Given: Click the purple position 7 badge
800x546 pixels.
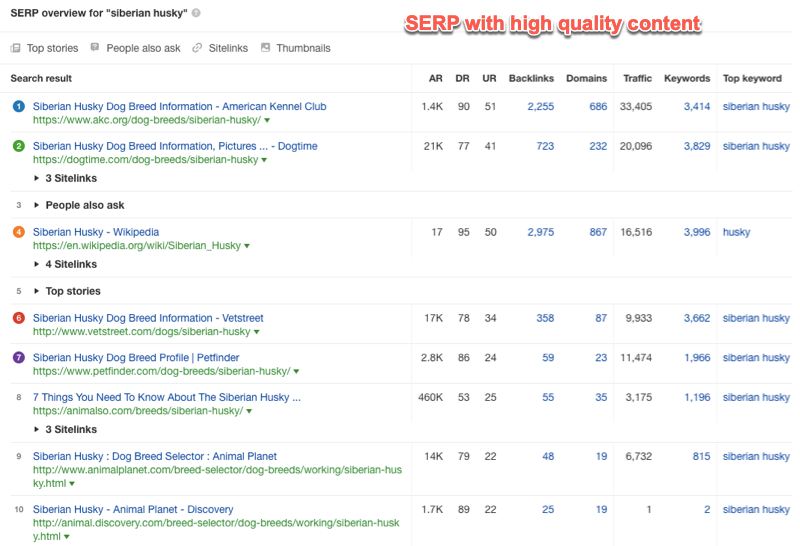Looking at the screenshot, I should click(x=18, y=358).
